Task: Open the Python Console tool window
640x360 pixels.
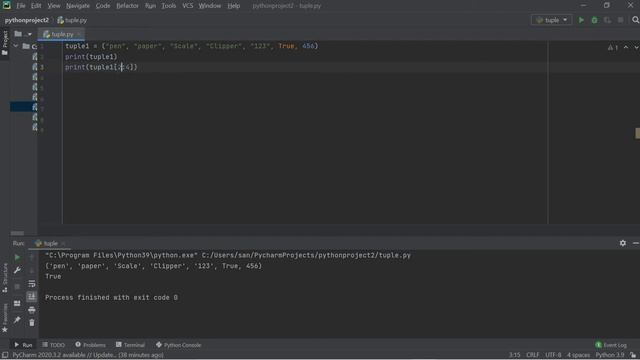Action: click(178, 345)
